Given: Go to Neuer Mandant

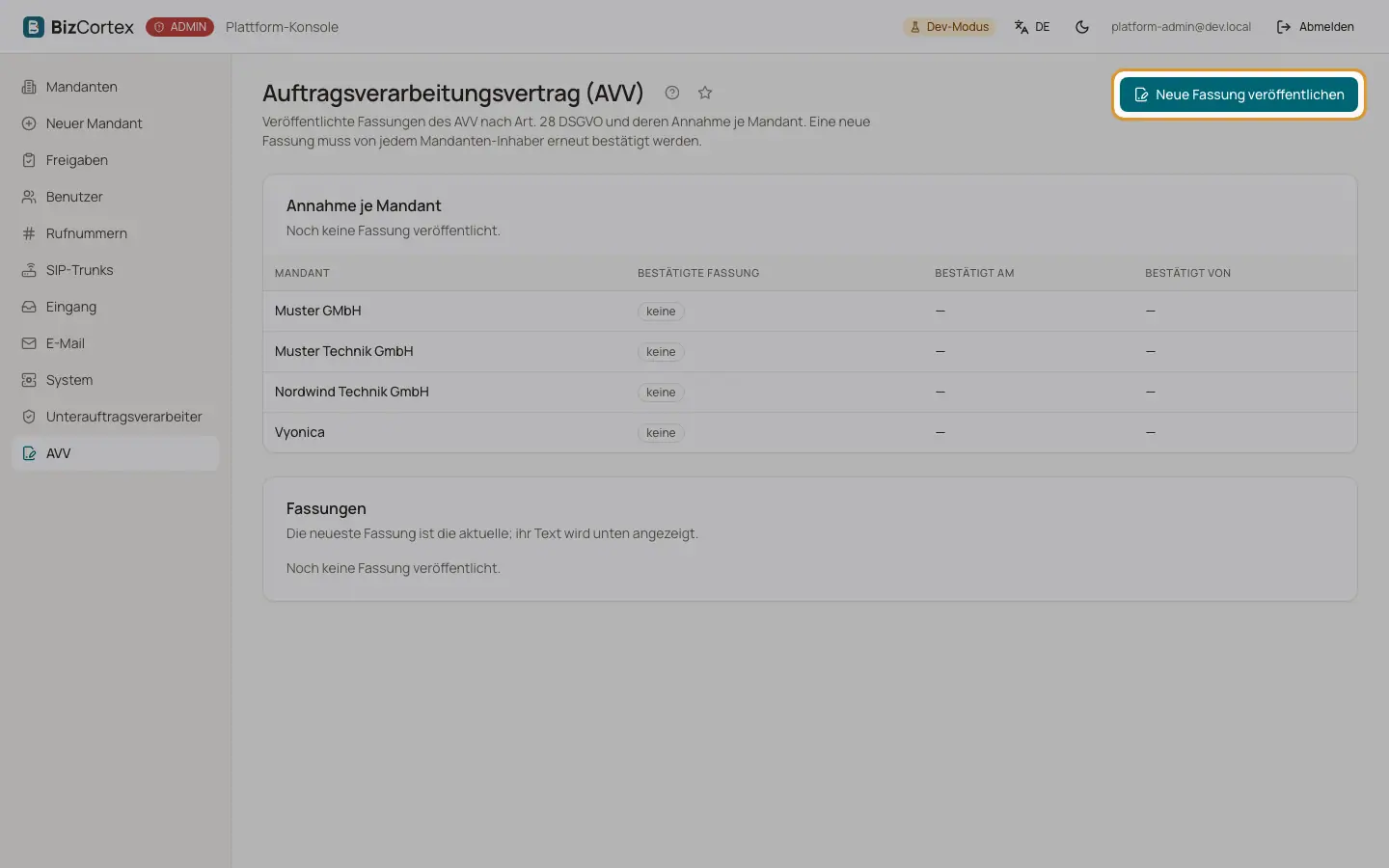Looking at the screenshot, I should [x=116, y=123].
